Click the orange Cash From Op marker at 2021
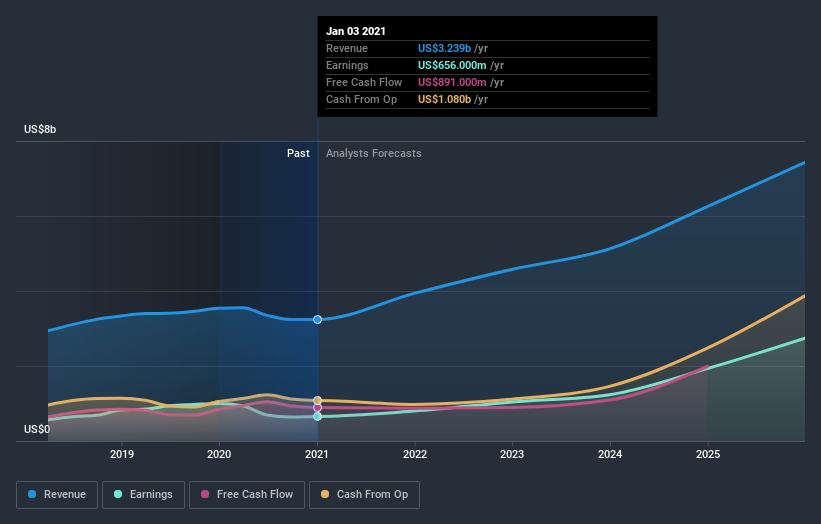This screenshot has width=821, height=524. [x=317, y=400]
